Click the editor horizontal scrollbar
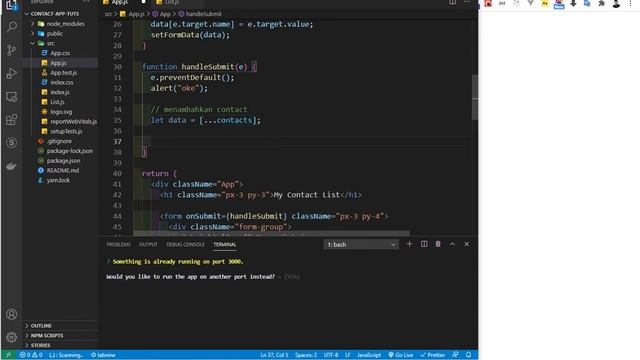 tap(271, 233)
